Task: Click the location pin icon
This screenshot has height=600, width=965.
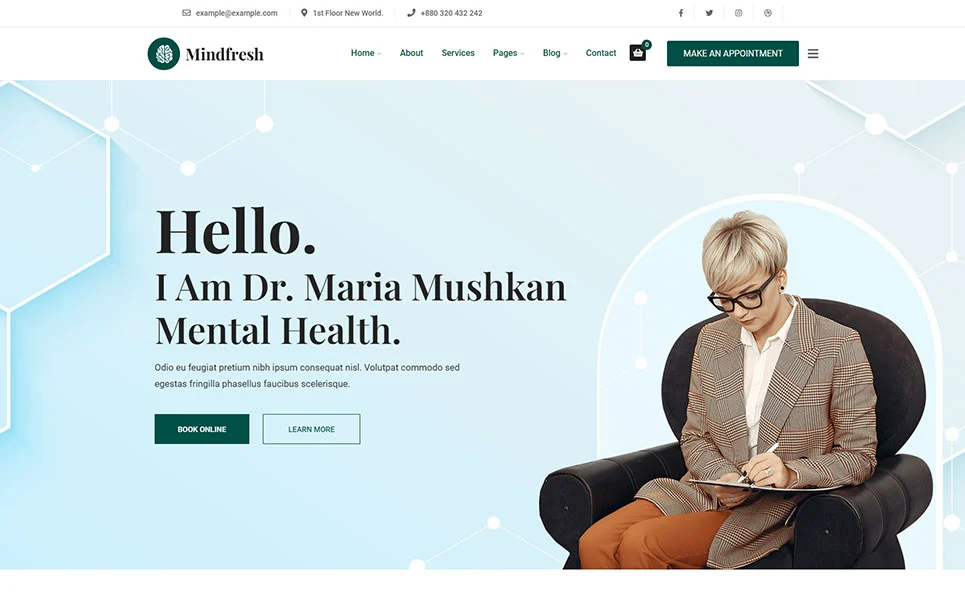Action: (x=304, y=13)
